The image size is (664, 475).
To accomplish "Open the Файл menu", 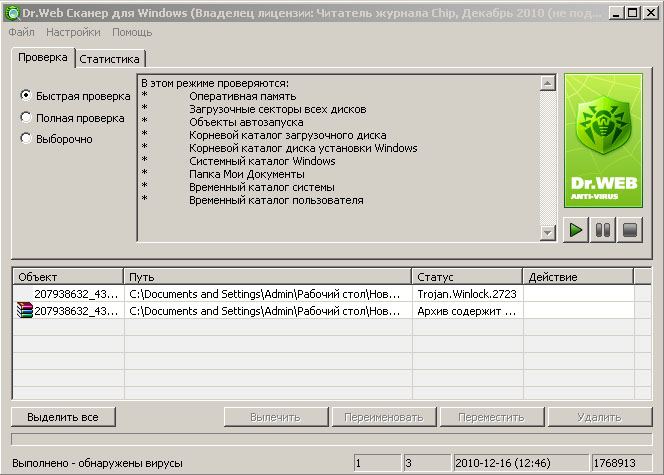I will [x=22, y=32].
